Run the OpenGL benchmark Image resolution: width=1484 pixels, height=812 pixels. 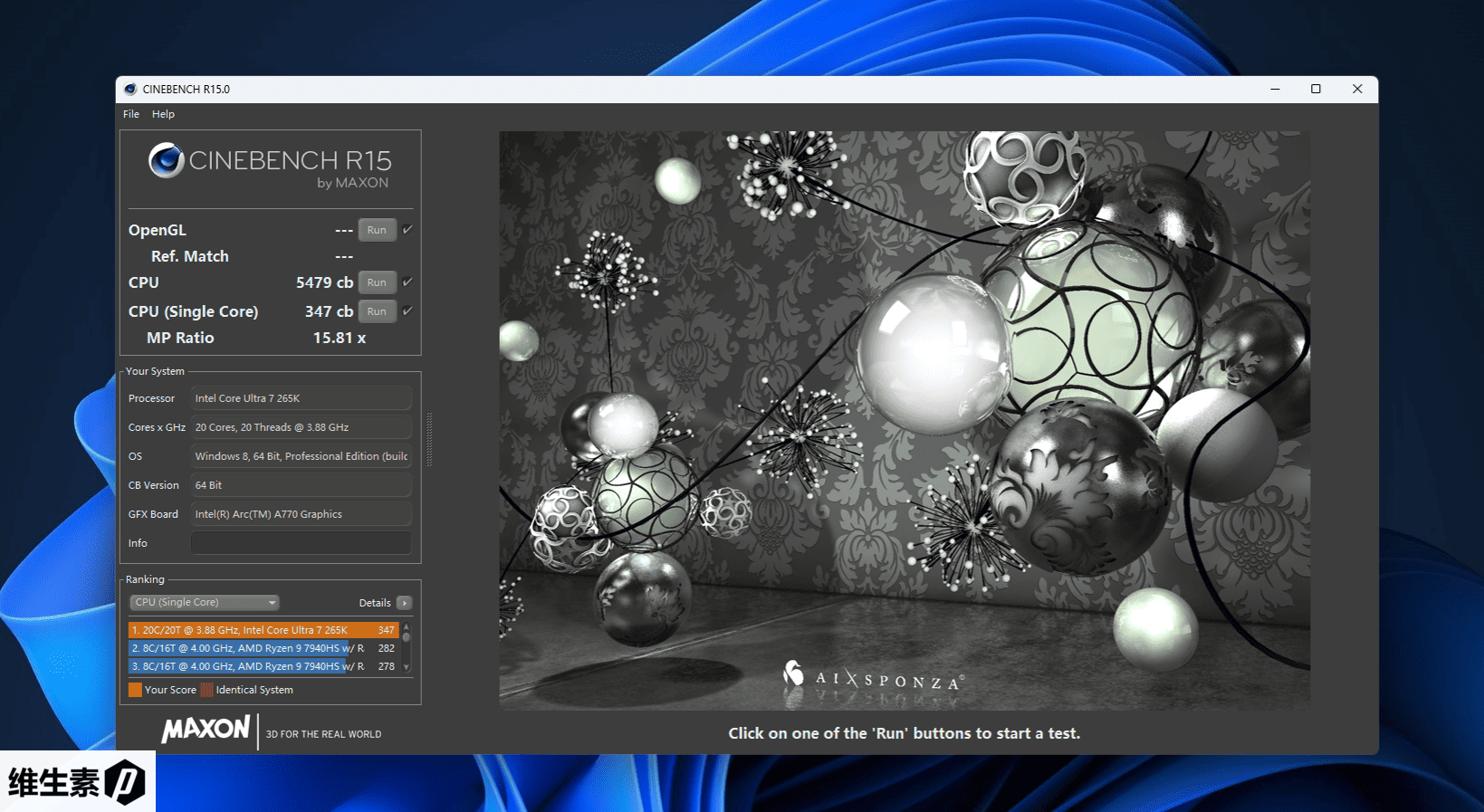[377, 230]
